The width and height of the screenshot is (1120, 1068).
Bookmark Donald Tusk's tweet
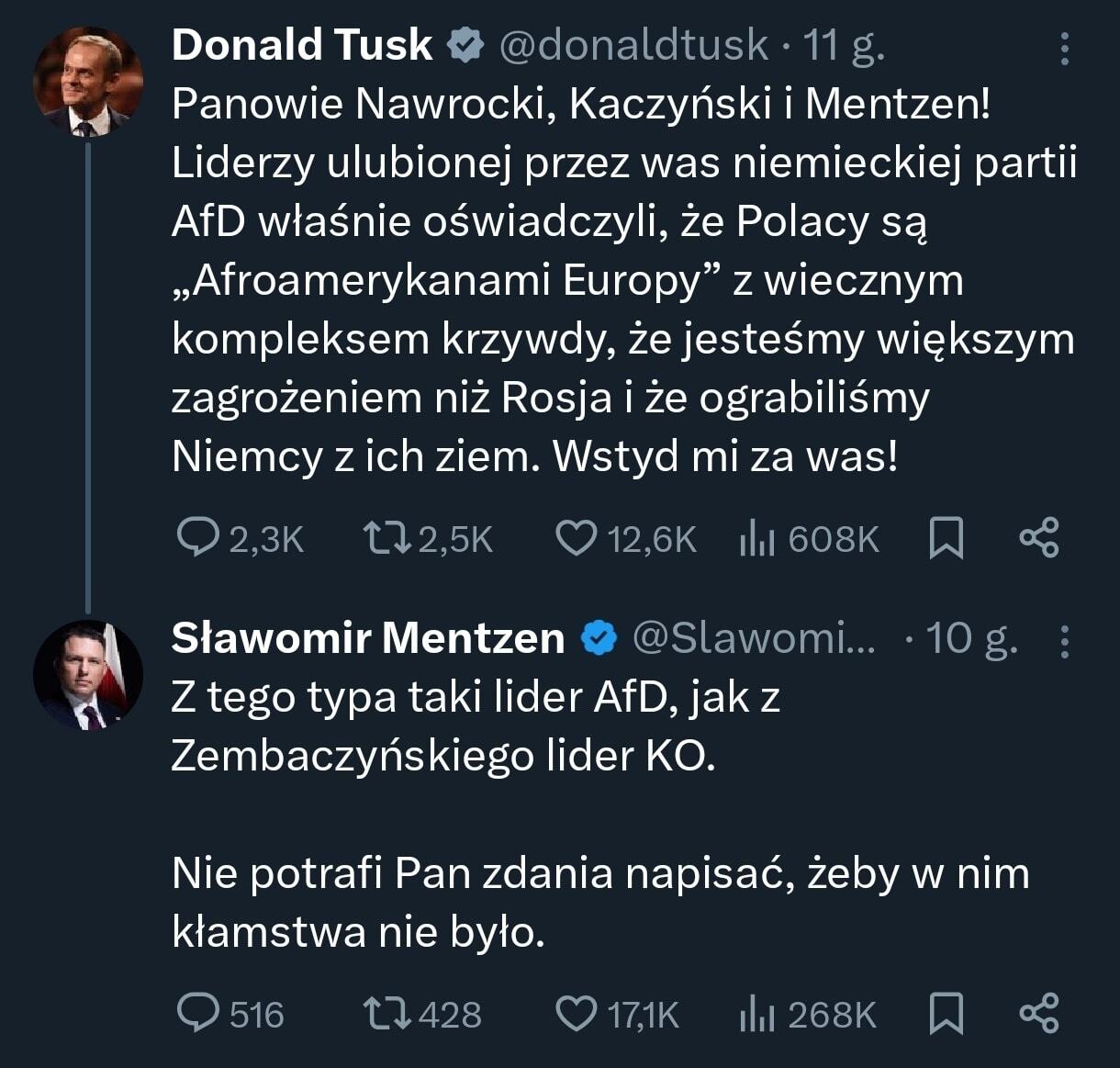coord(946,538)
